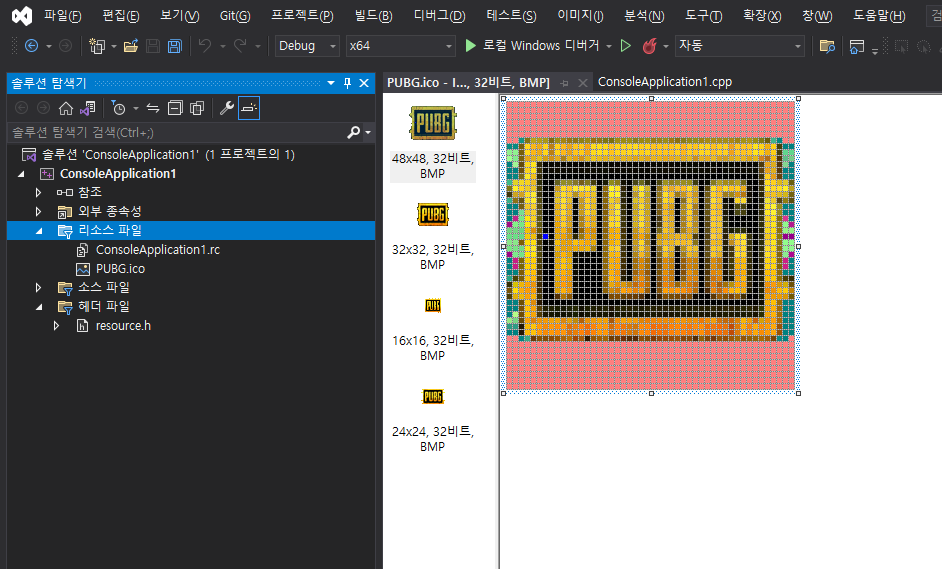Toggle the Preview Selected Items icon
This screenshot has width=942, height=569.
(x=249, y=108)
